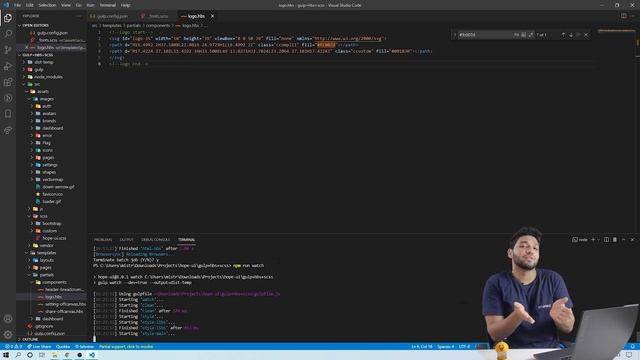Open Run and Debug in the activity bar
This screenshot has width=640, height=360.
coord(8,66)
